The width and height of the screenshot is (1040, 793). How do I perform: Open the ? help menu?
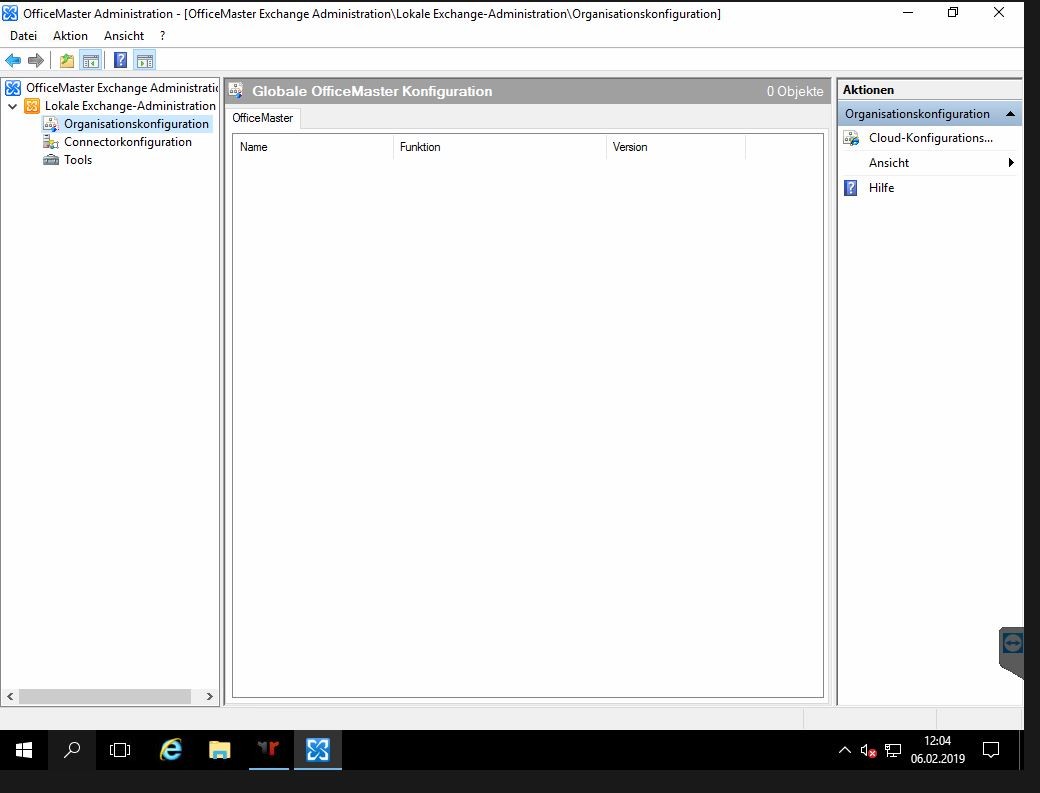[x=162, y=36]
